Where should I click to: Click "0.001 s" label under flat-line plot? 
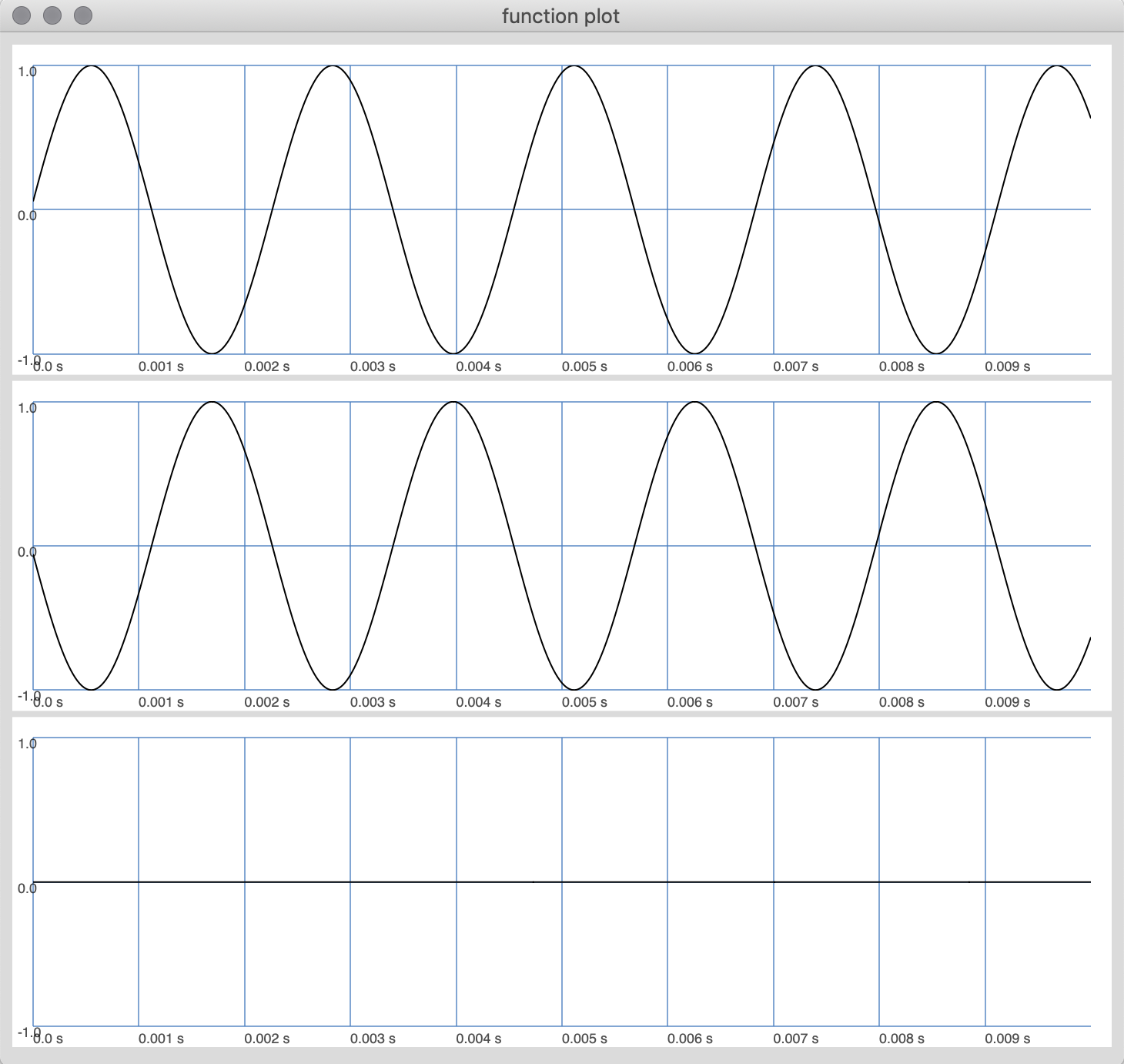161,1039
